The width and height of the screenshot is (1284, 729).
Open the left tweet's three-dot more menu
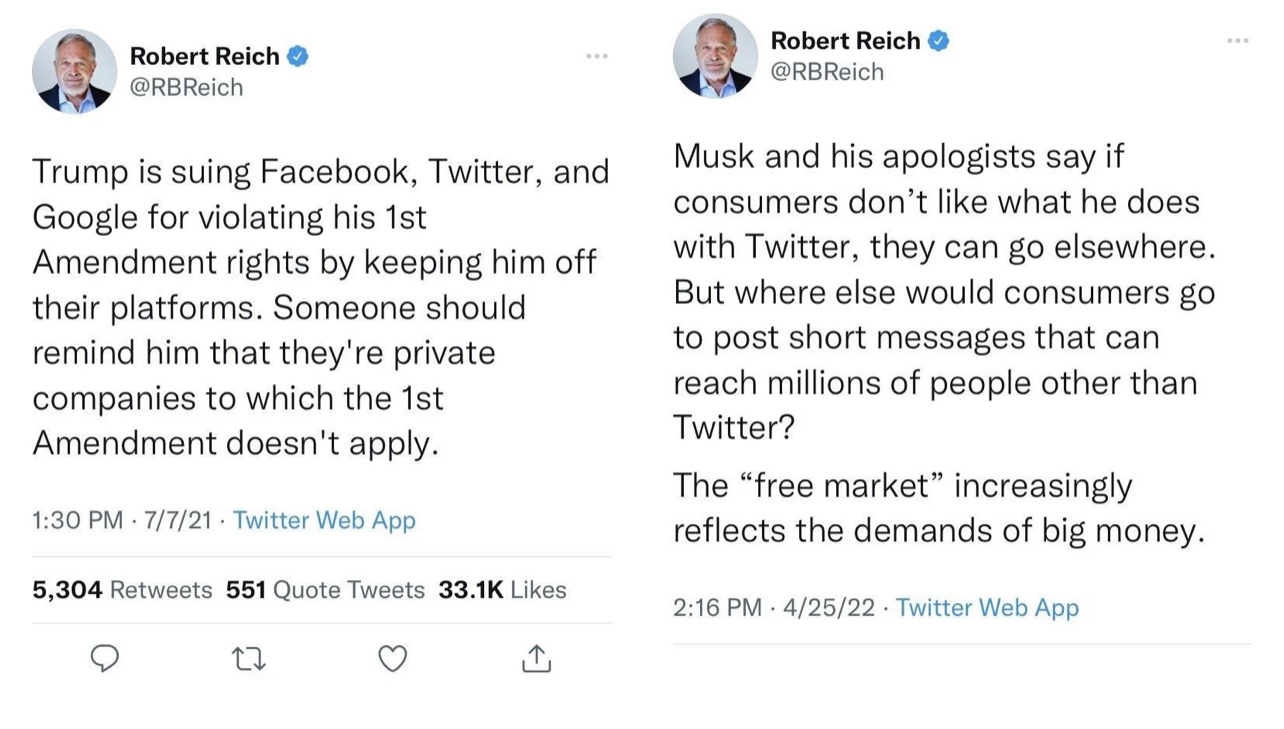click(597, 56)
